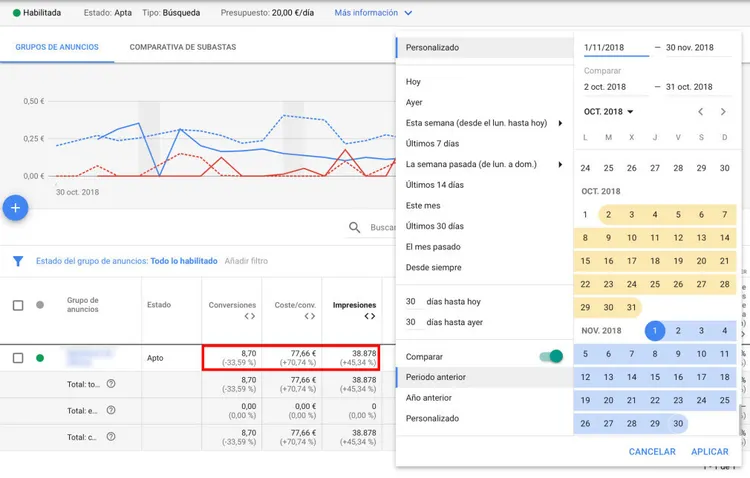Choose Periodo anterior comparison option

click(x=485, y=377)
